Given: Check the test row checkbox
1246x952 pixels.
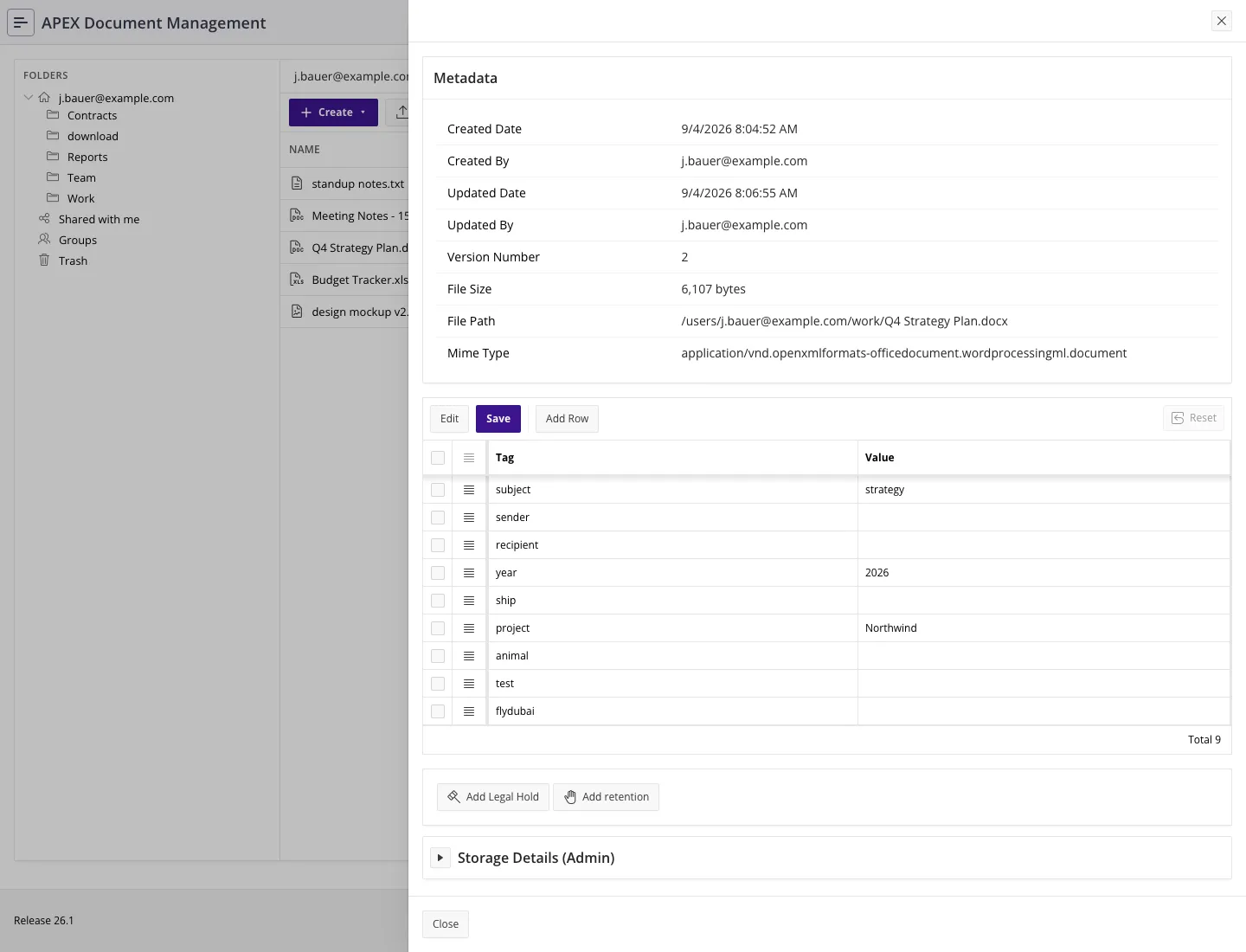Looking at the screenshot, I should click(x=438, y=684).
